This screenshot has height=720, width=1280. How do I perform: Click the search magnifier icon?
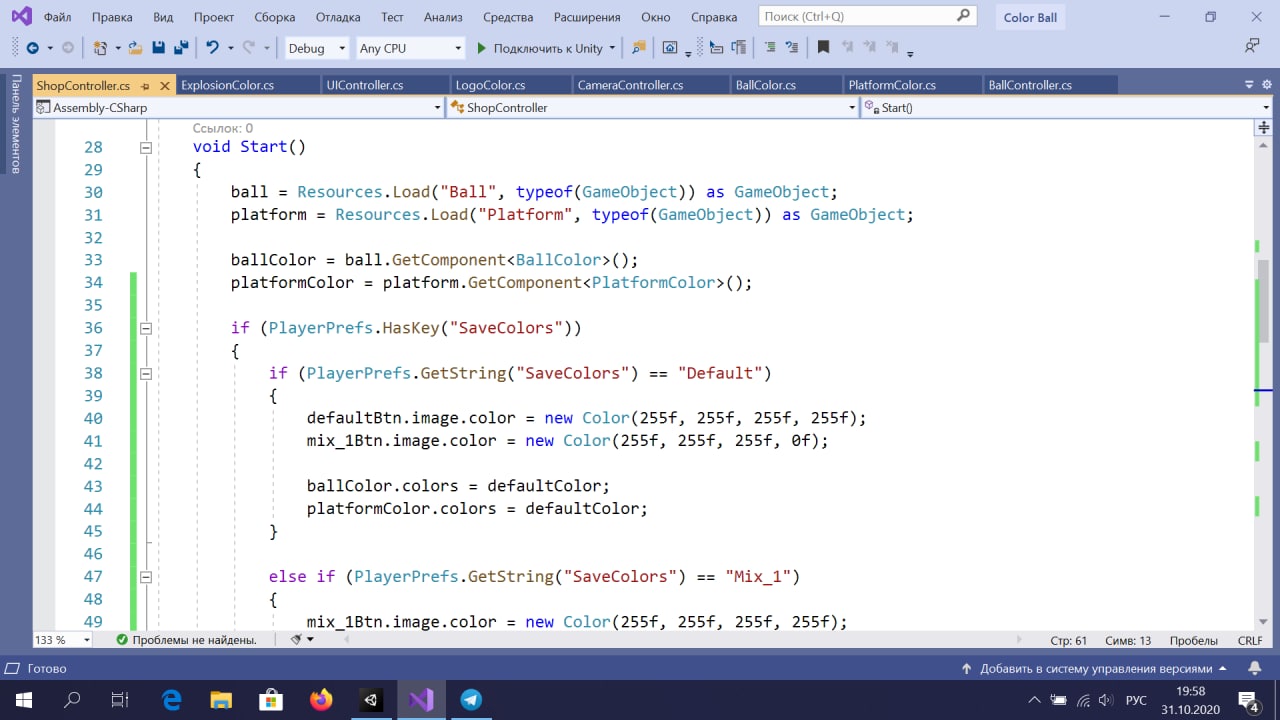click(963, 16)
